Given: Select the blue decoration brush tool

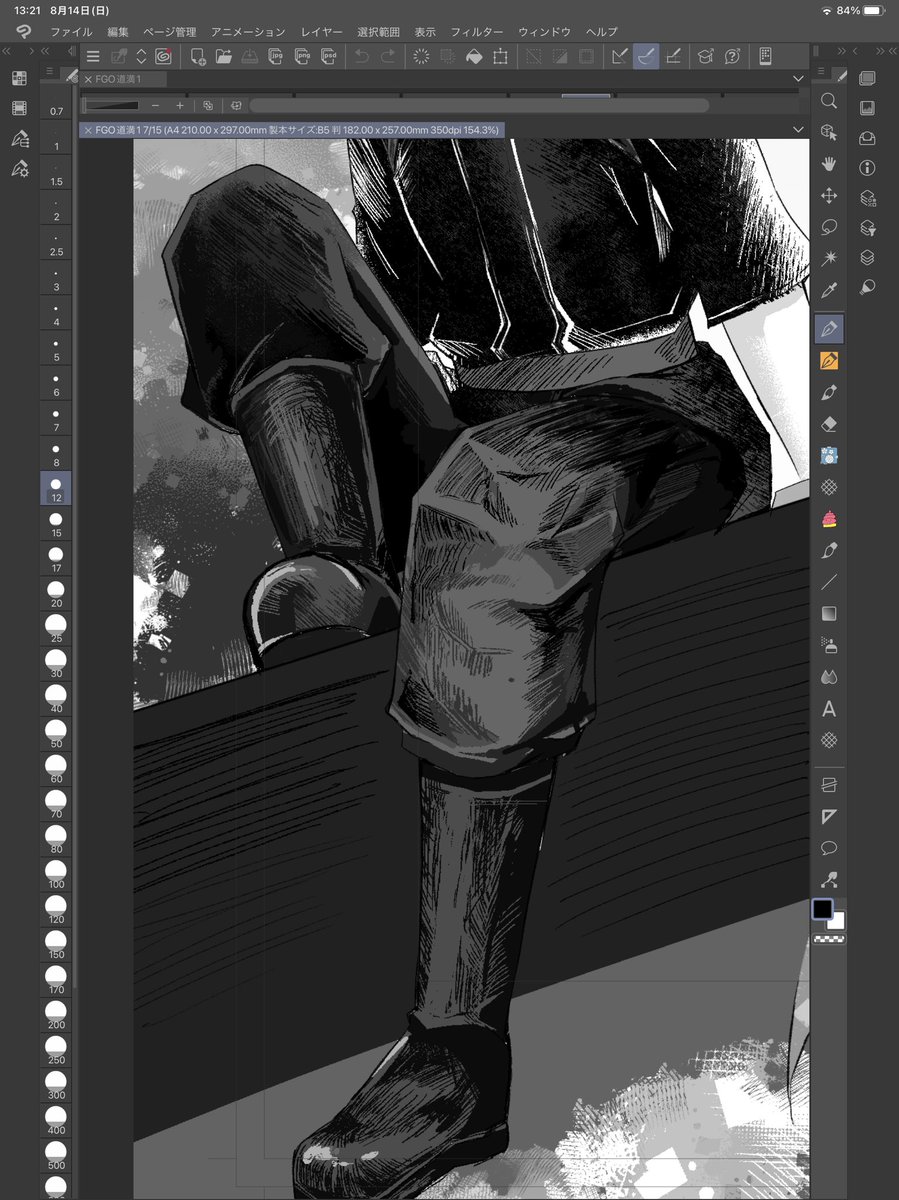Looking at the screenshot, I should pos(828,456).
